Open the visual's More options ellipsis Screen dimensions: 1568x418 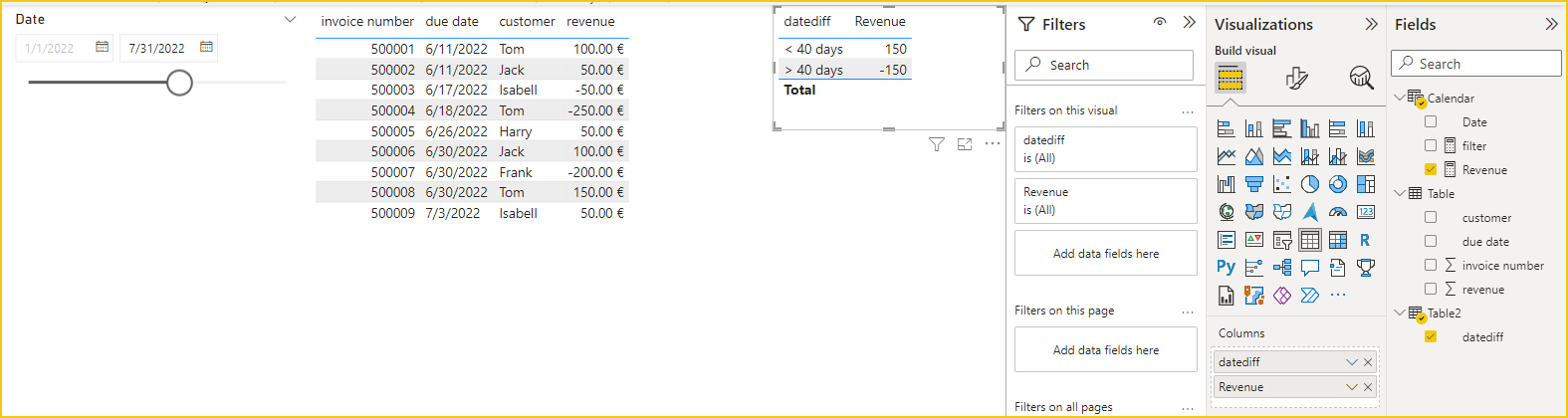pos(993,144)
